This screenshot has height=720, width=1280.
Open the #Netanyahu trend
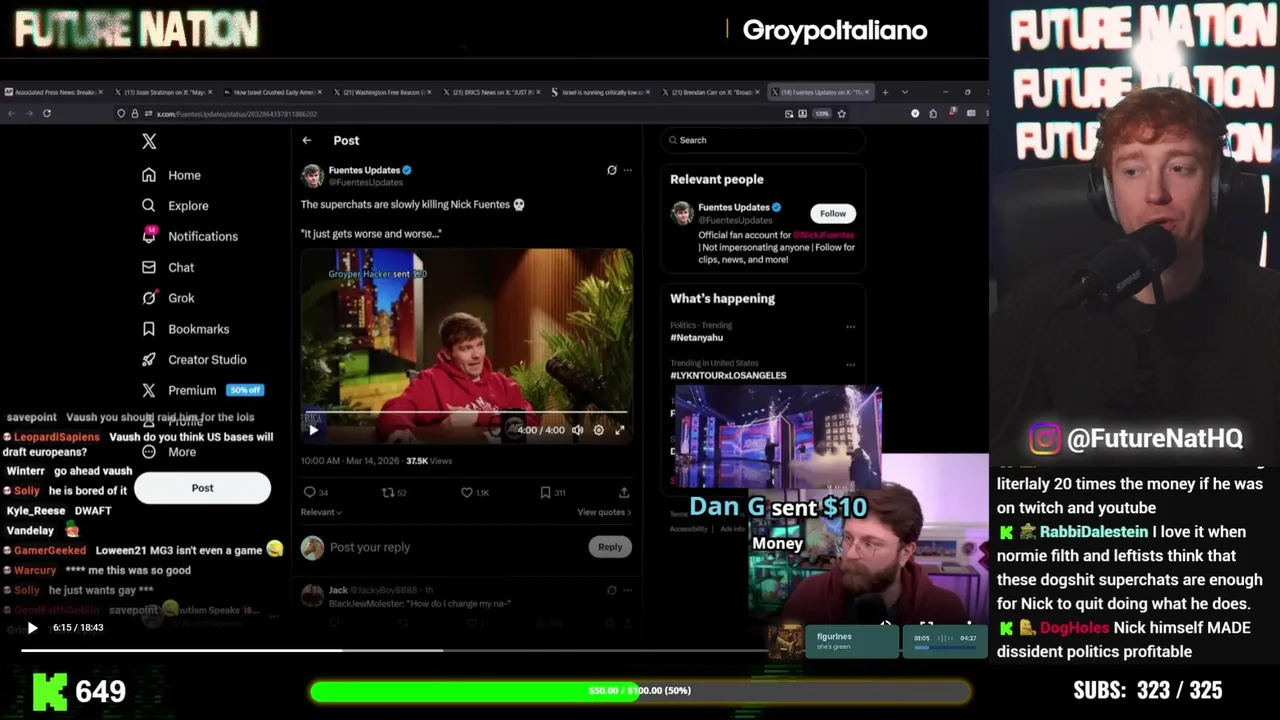pos(697,338)
